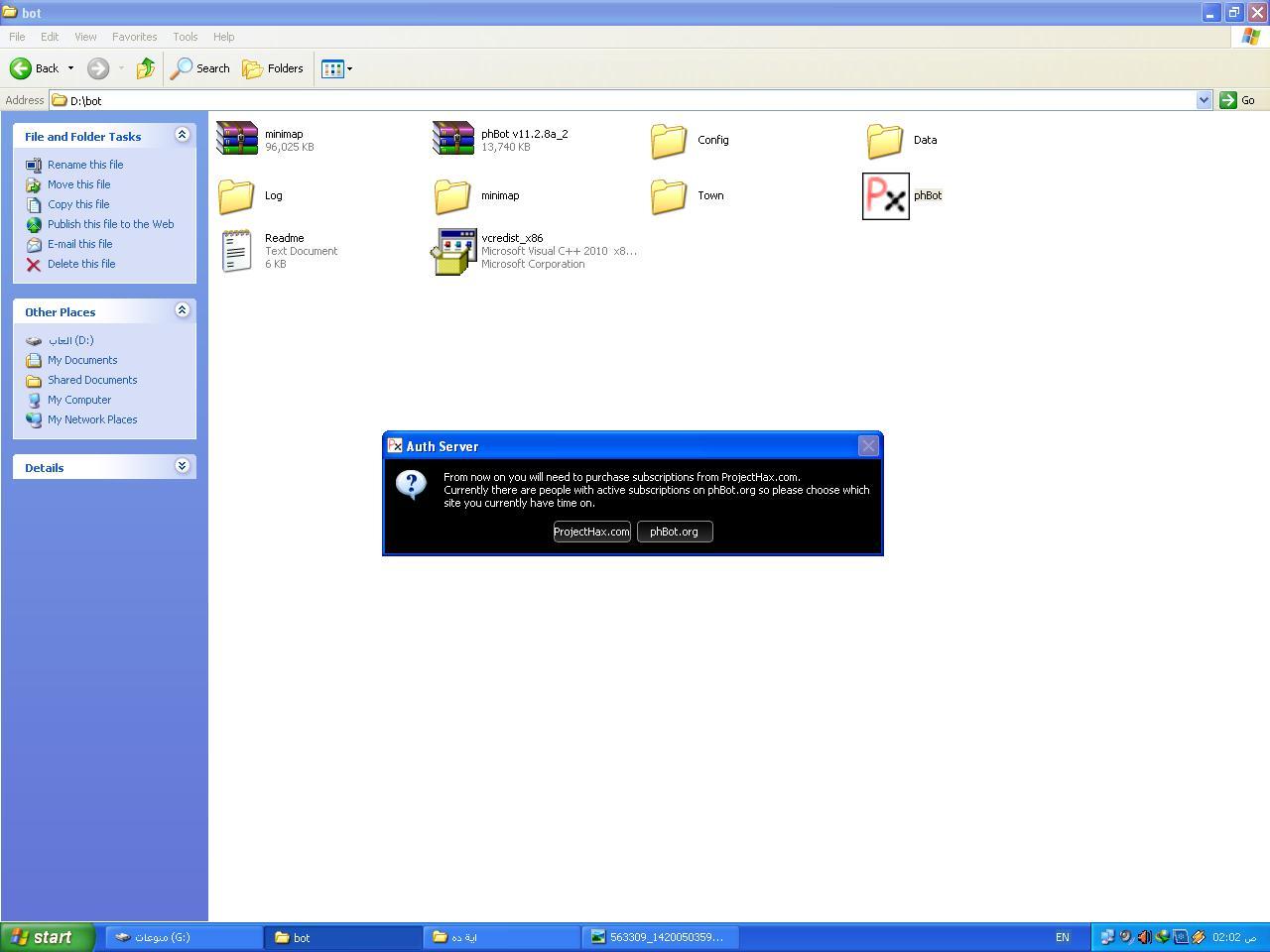
Task: Click Publish this file to the Web
Action: [x=110, y=224]
